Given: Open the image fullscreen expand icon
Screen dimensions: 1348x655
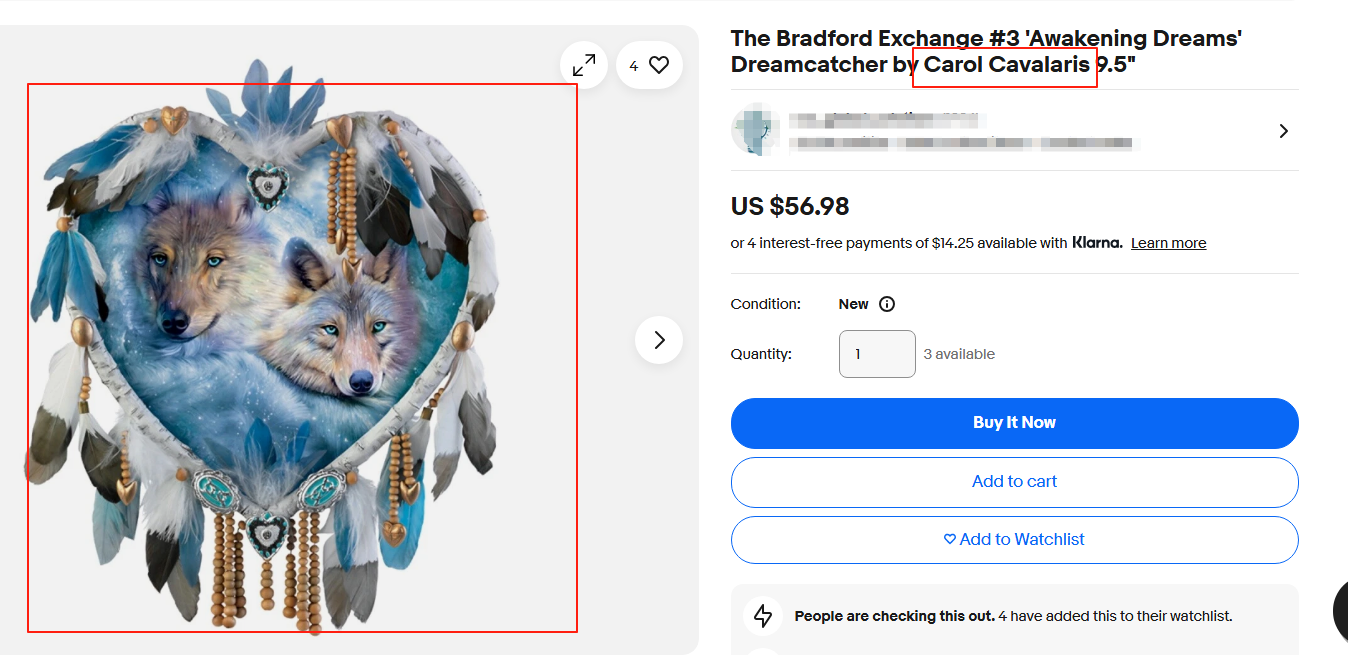Looking at the screenshot, I should click(583, 64).
